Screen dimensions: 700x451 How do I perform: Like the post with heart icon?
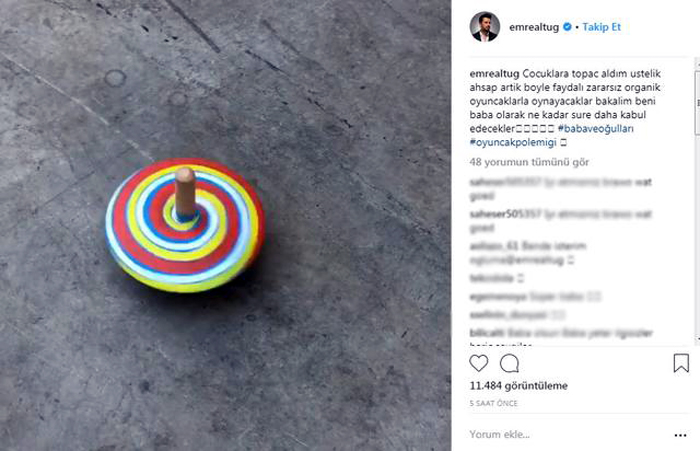click(480, 363)
